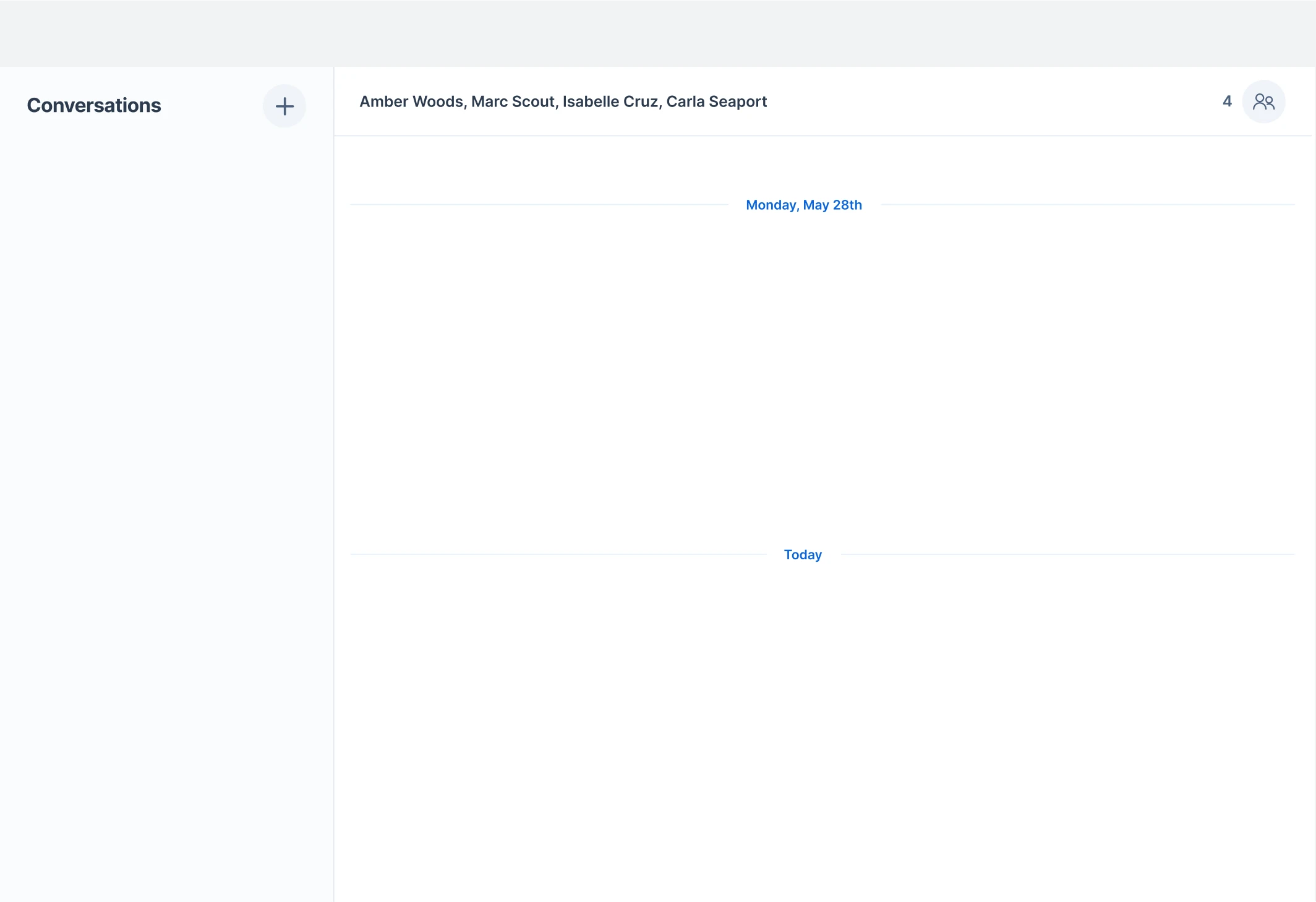The image size is (1316, 902).
Task: Click Isabelle Cruz in conversation title
Action: coord(610,101)
